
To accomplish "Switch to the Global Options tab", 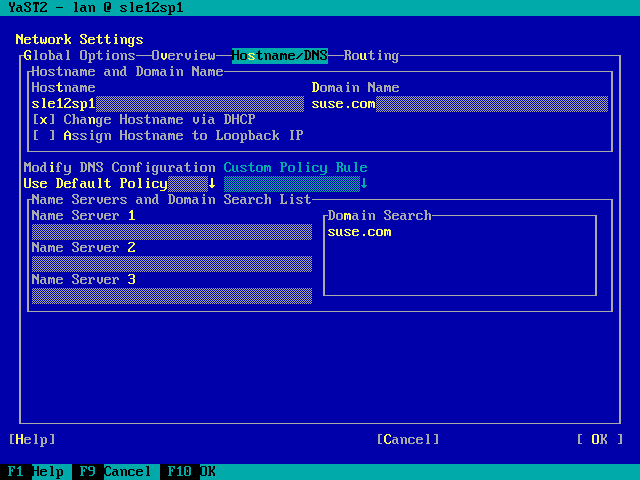I will click(x=79, y=56).
